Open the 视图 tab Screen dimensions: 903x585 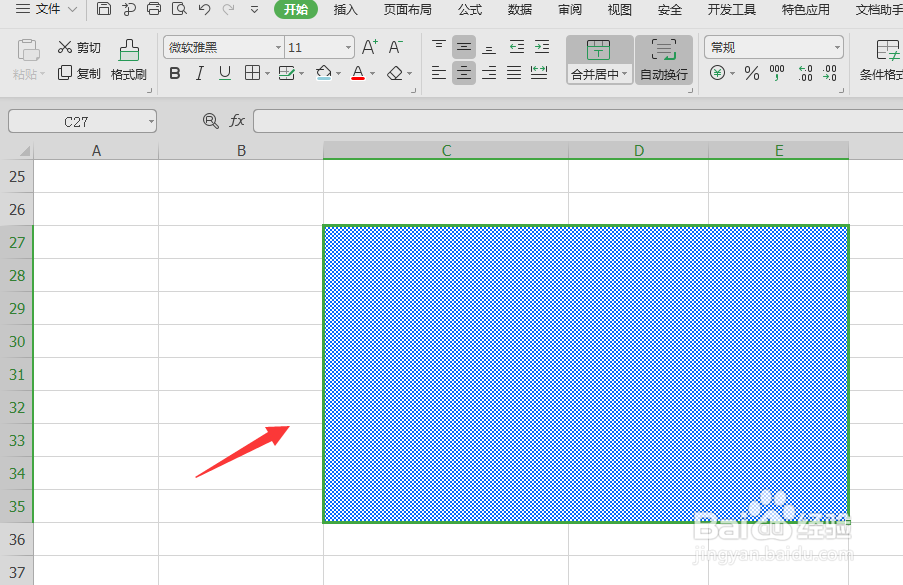click(x=620, y=10)
